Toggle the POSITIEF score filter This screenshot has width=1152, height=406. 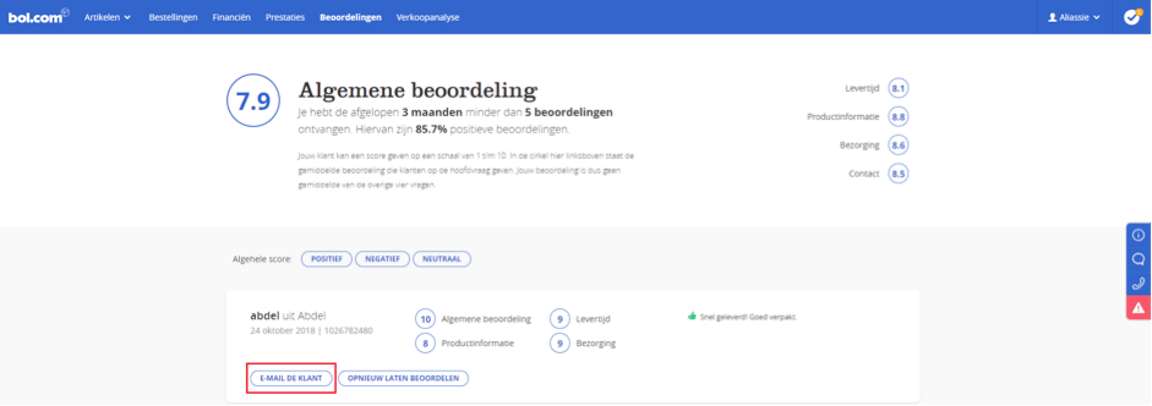pos(327,259)
